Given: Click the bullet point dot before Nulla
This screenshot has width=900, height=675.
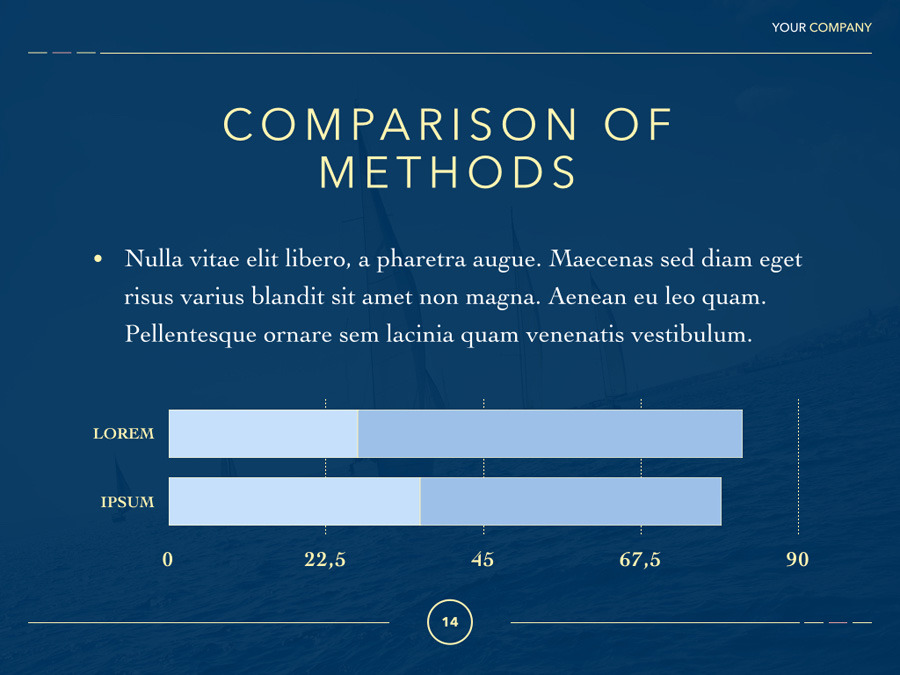Looking at the screenshot, I should tap(98, 260).
